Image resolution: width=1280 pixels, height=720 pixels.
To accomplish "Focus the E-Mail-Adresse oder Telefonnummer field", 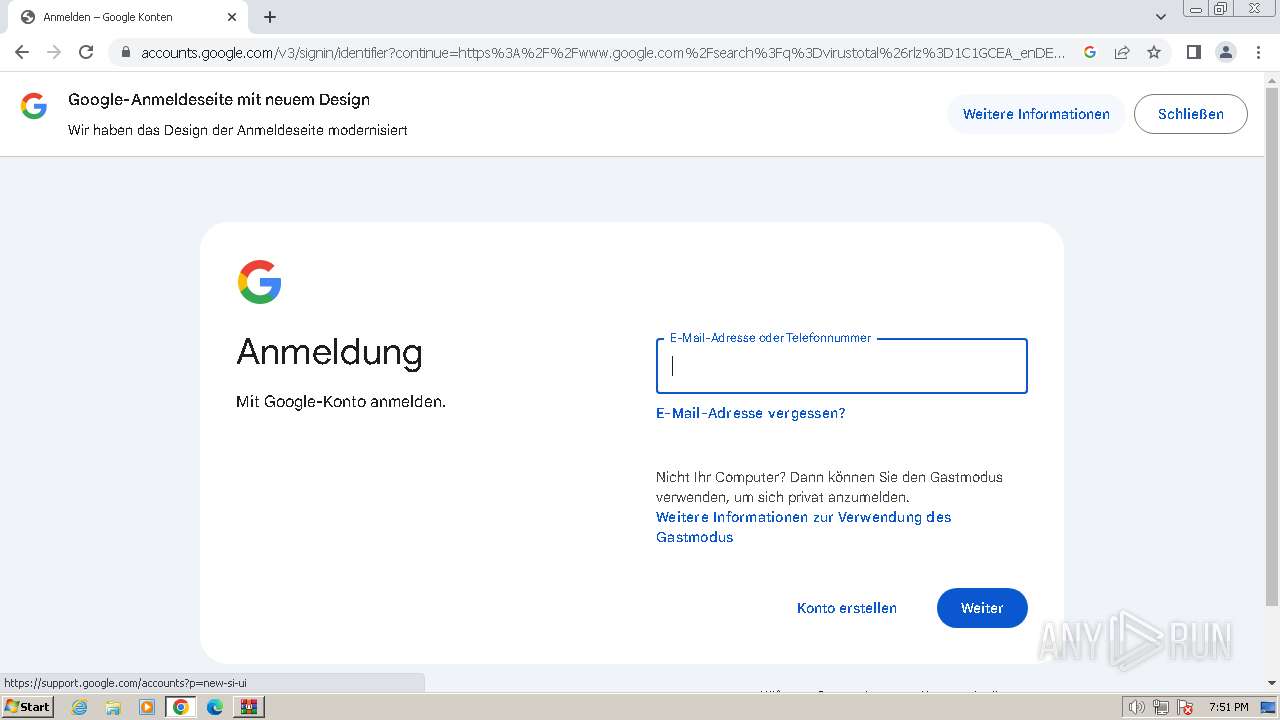I will [842, 366].
